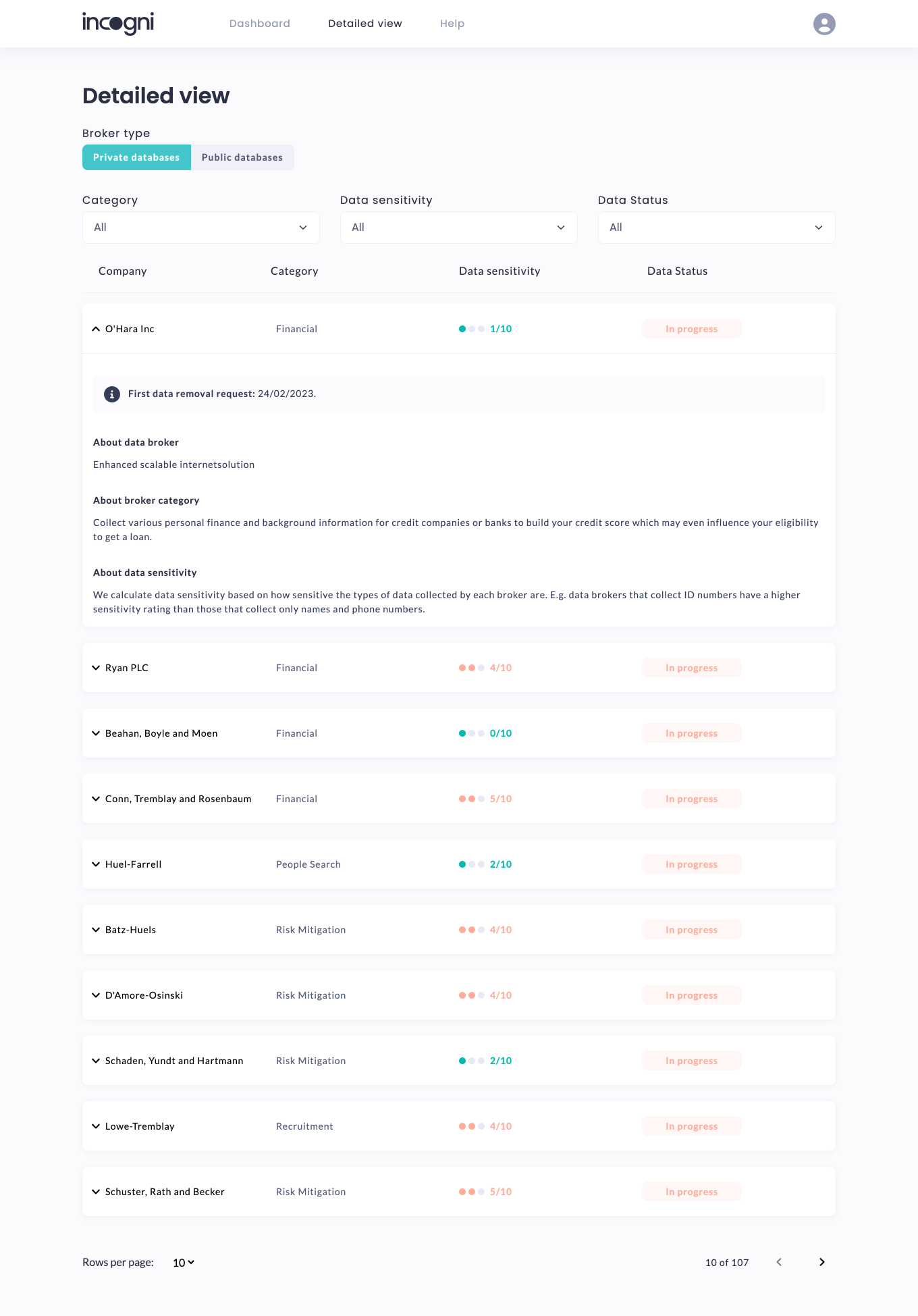The width and height of the screenshot is (918, 1316).
Task: Click the '10 of 107' pagination text
Action: [727, 1263]
